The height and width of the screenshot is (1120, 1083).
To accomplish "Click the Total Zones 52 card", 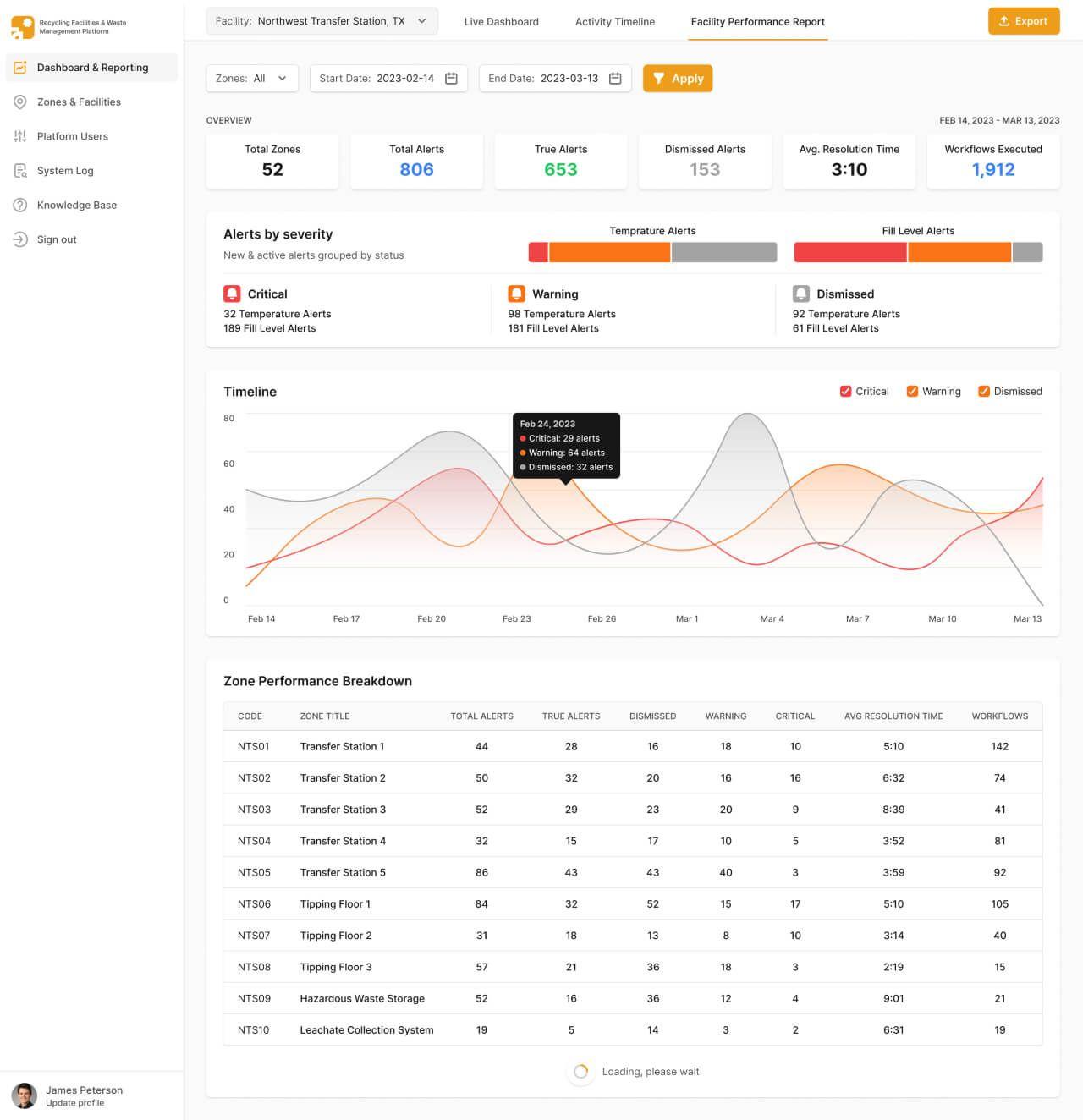I will pyautogui.click(x=272, y=161).
